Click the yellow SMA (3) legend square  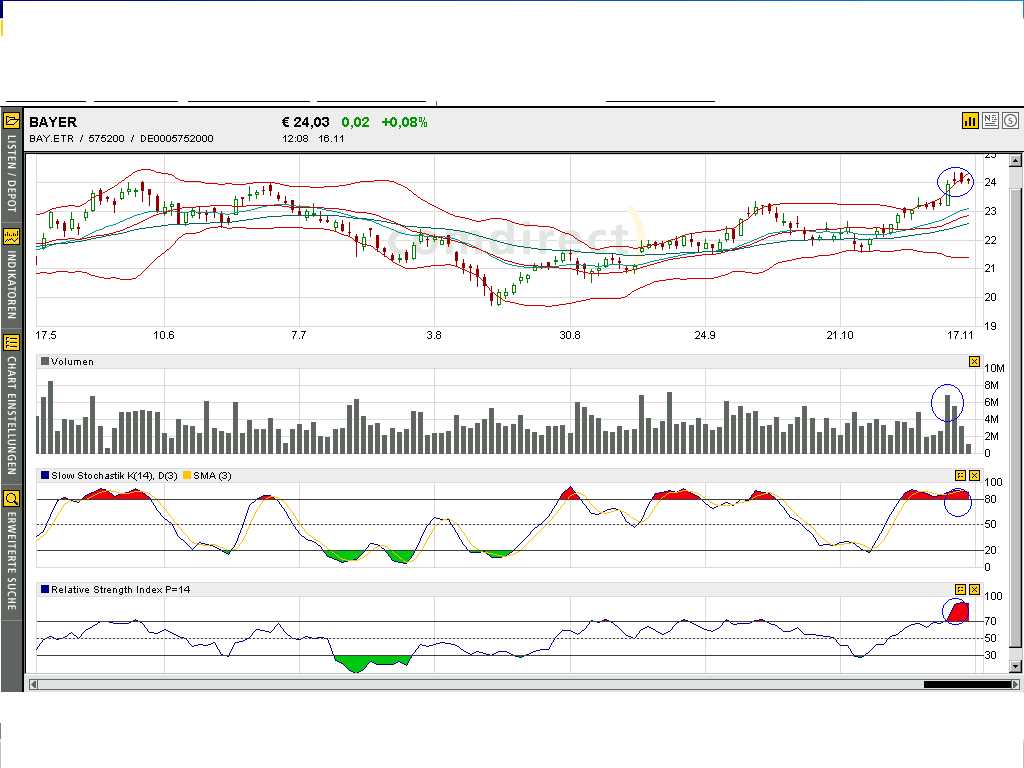[x=187, y=475]
